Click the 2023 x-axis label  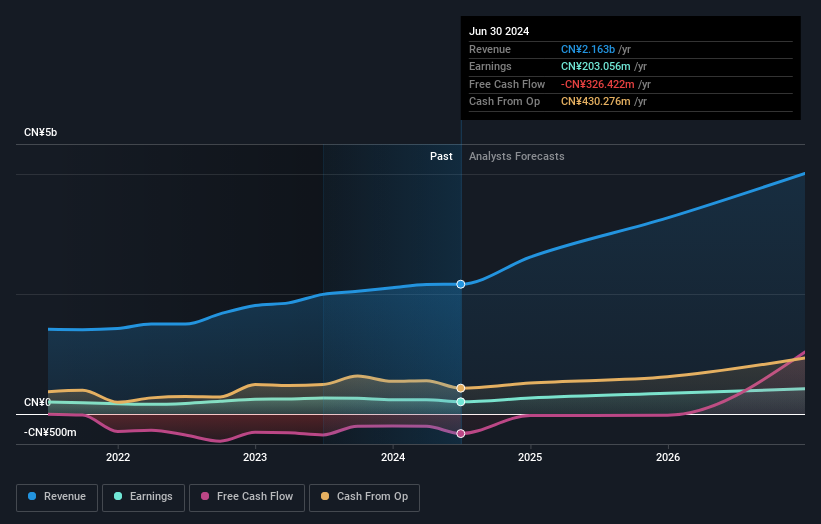pos(255,457)
